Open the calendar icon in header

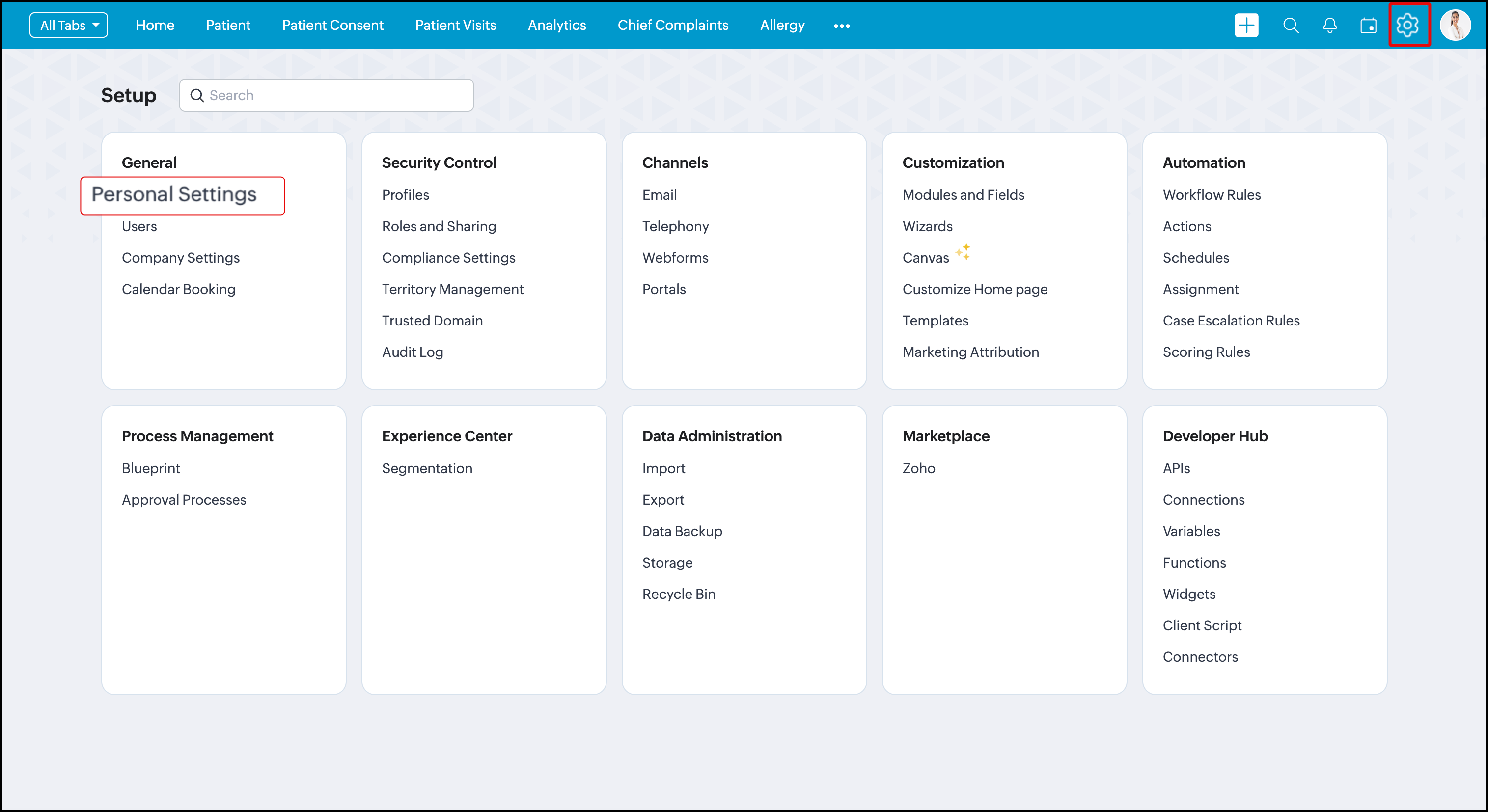[x=1368, y=26]
